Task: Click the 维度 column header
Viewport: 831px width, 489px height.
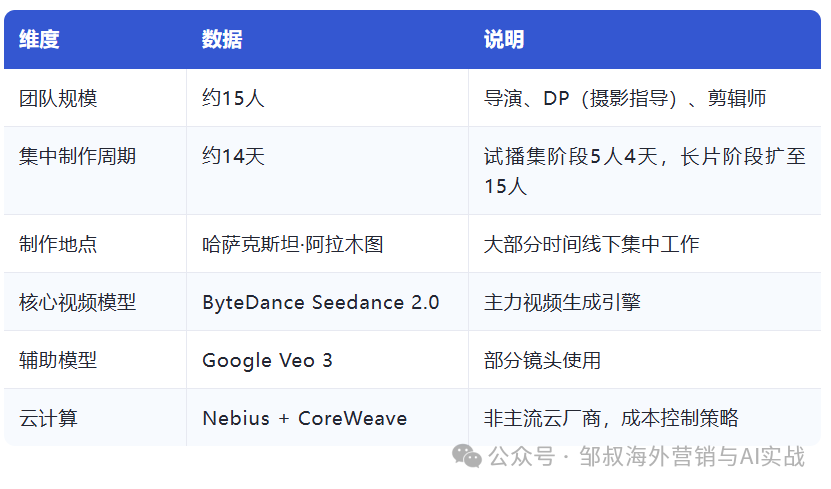Action: click(39, 39)
